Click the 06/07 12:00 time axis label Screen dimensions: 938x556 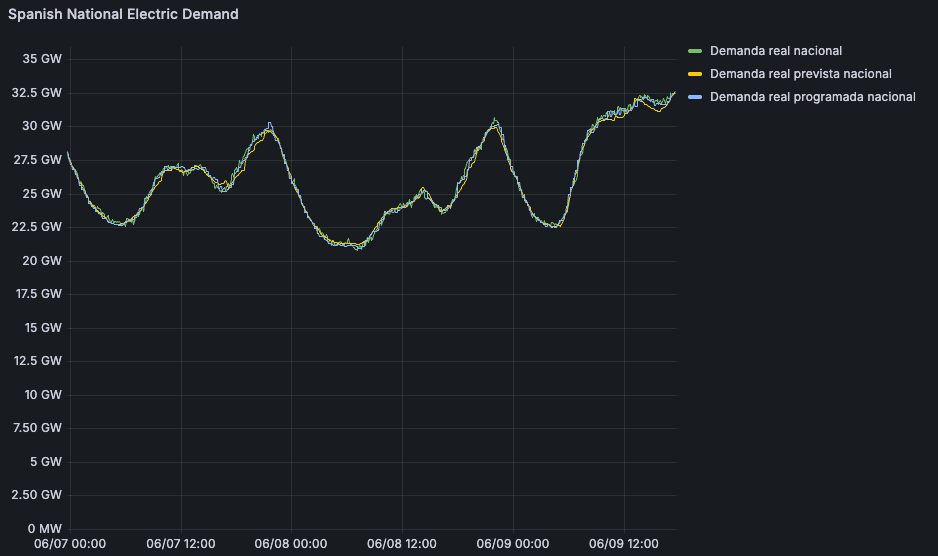pos(180,544)
